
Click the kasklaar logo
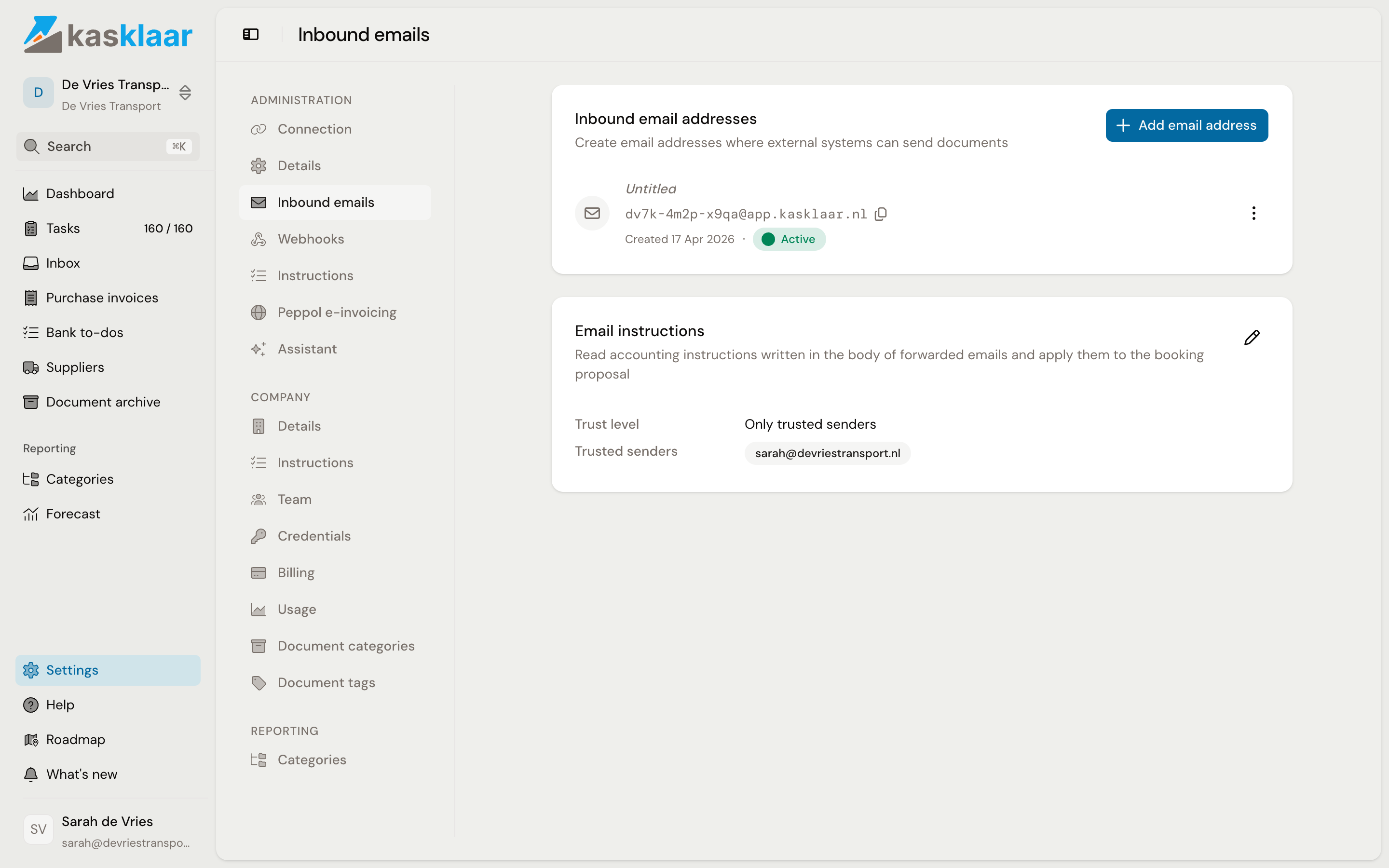[x=108, y=34]
